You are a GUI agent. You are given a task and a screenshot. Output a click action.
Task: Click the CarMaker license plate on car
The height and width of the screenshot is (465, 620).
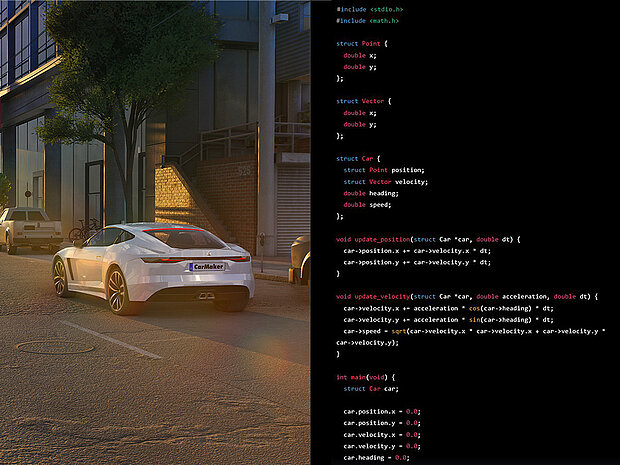point(207,266)
